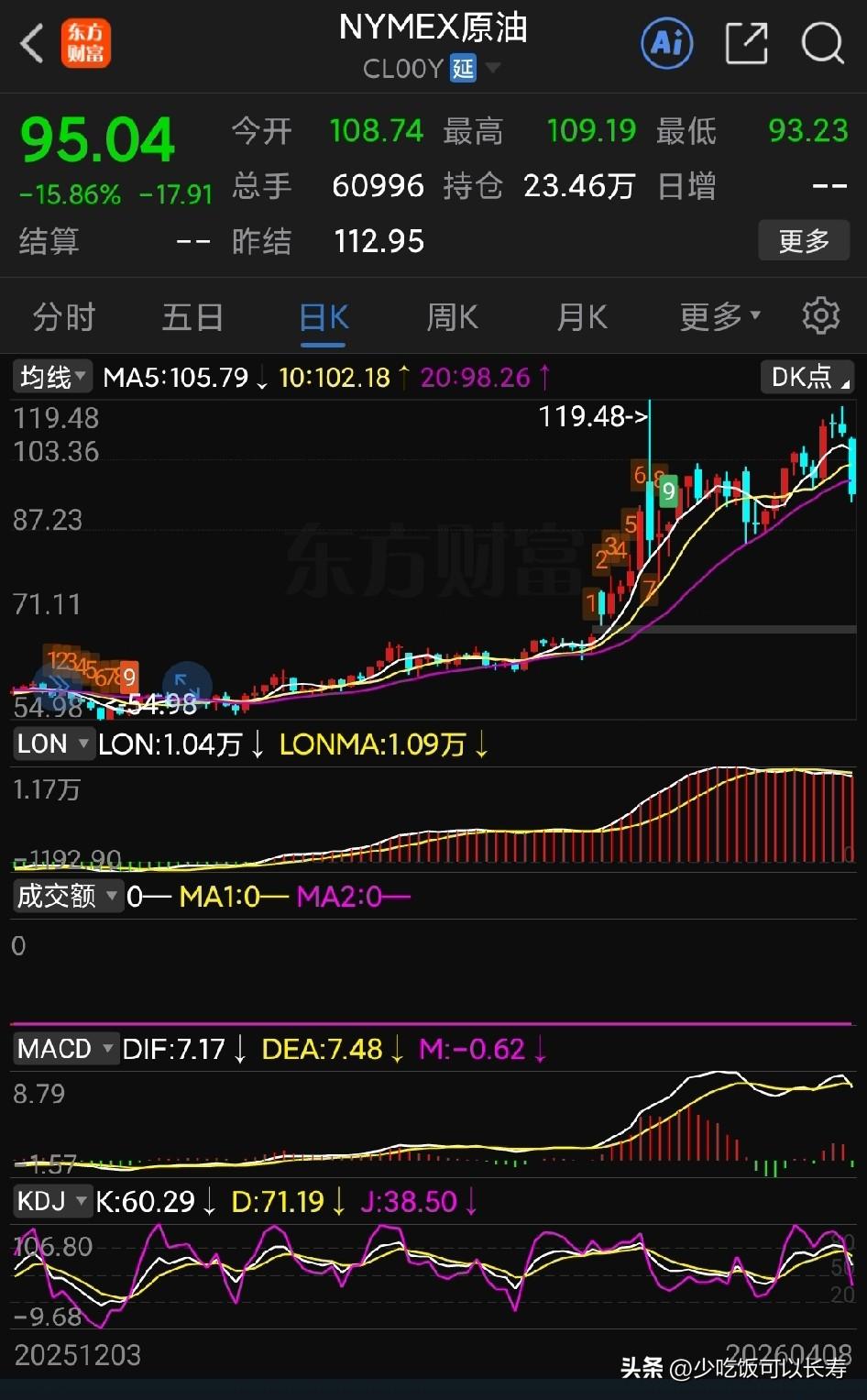This screenshot has width=867, height=1400.
Task: Tap the orange 9 event marker on the chart
Action: point(128,678)
